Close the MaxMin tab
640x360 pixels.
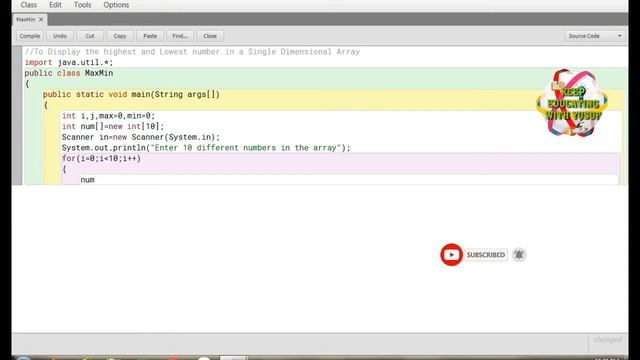click(x=41, y=19)
